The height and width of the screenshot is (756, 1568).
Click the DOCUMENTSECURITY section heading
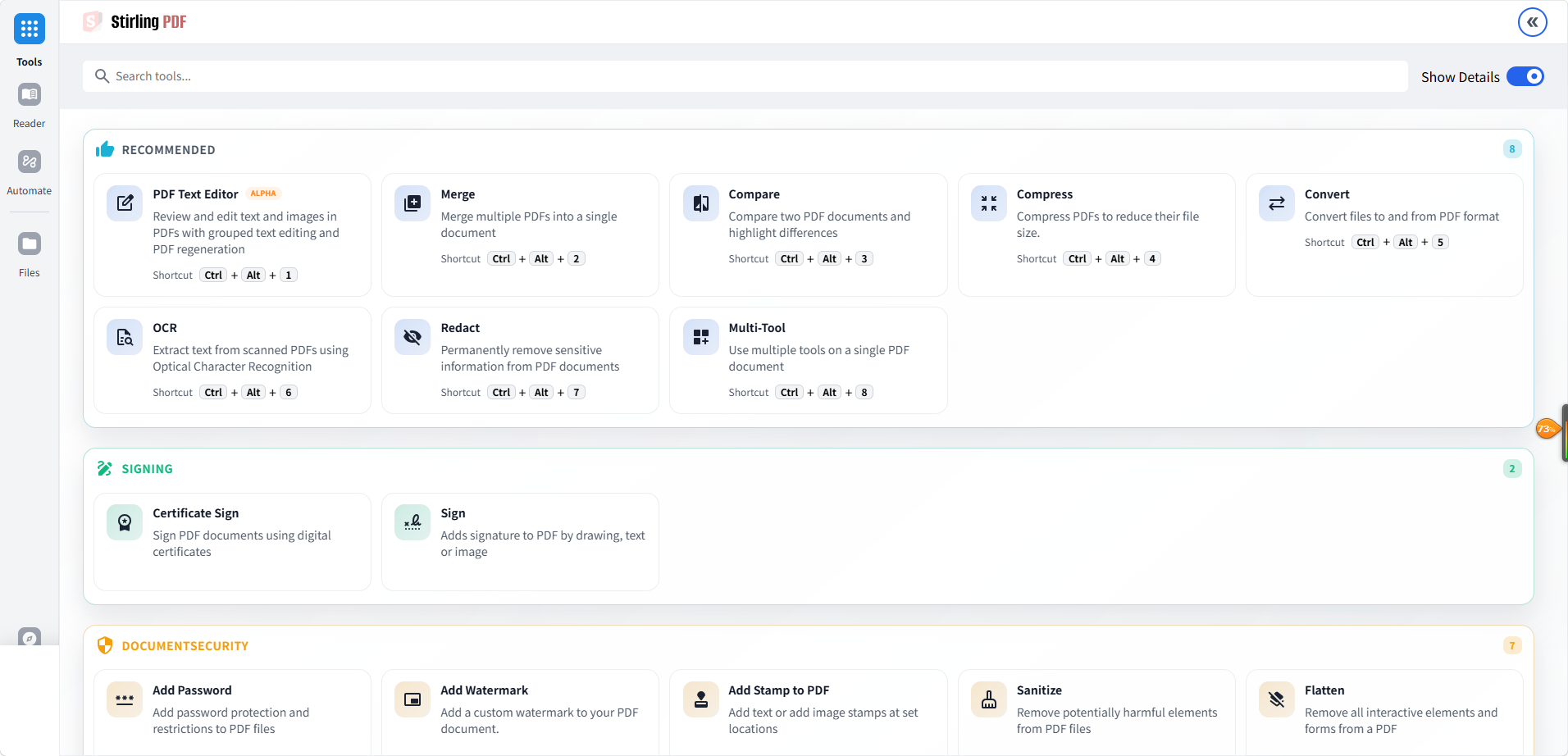pos(185,646)
